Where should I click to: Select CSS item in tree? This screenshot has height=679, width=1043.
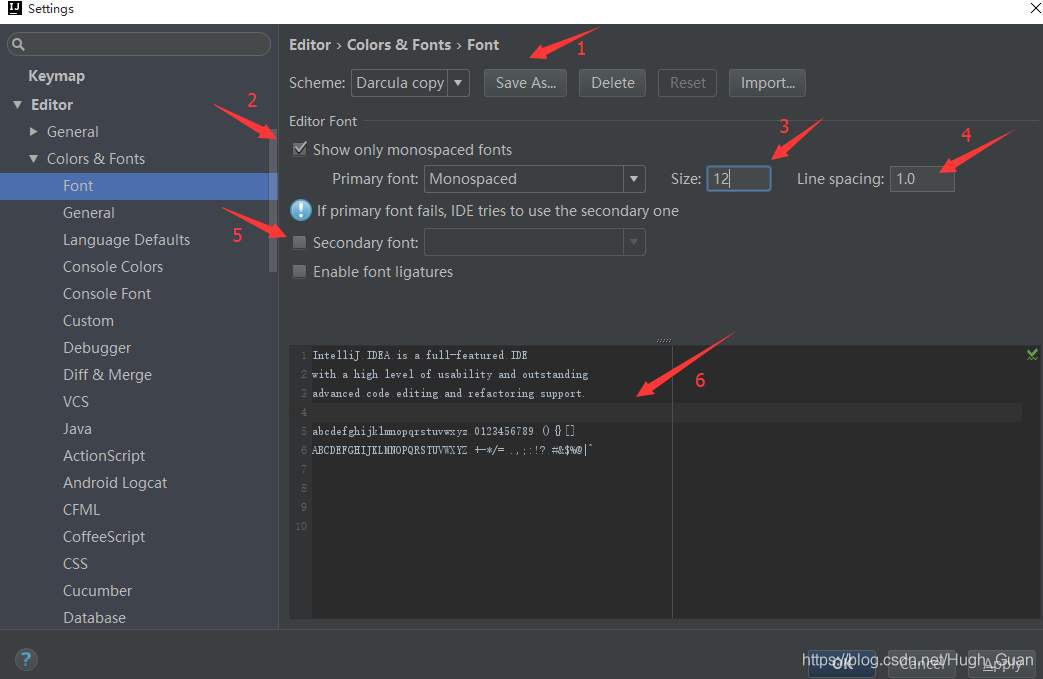75,564
